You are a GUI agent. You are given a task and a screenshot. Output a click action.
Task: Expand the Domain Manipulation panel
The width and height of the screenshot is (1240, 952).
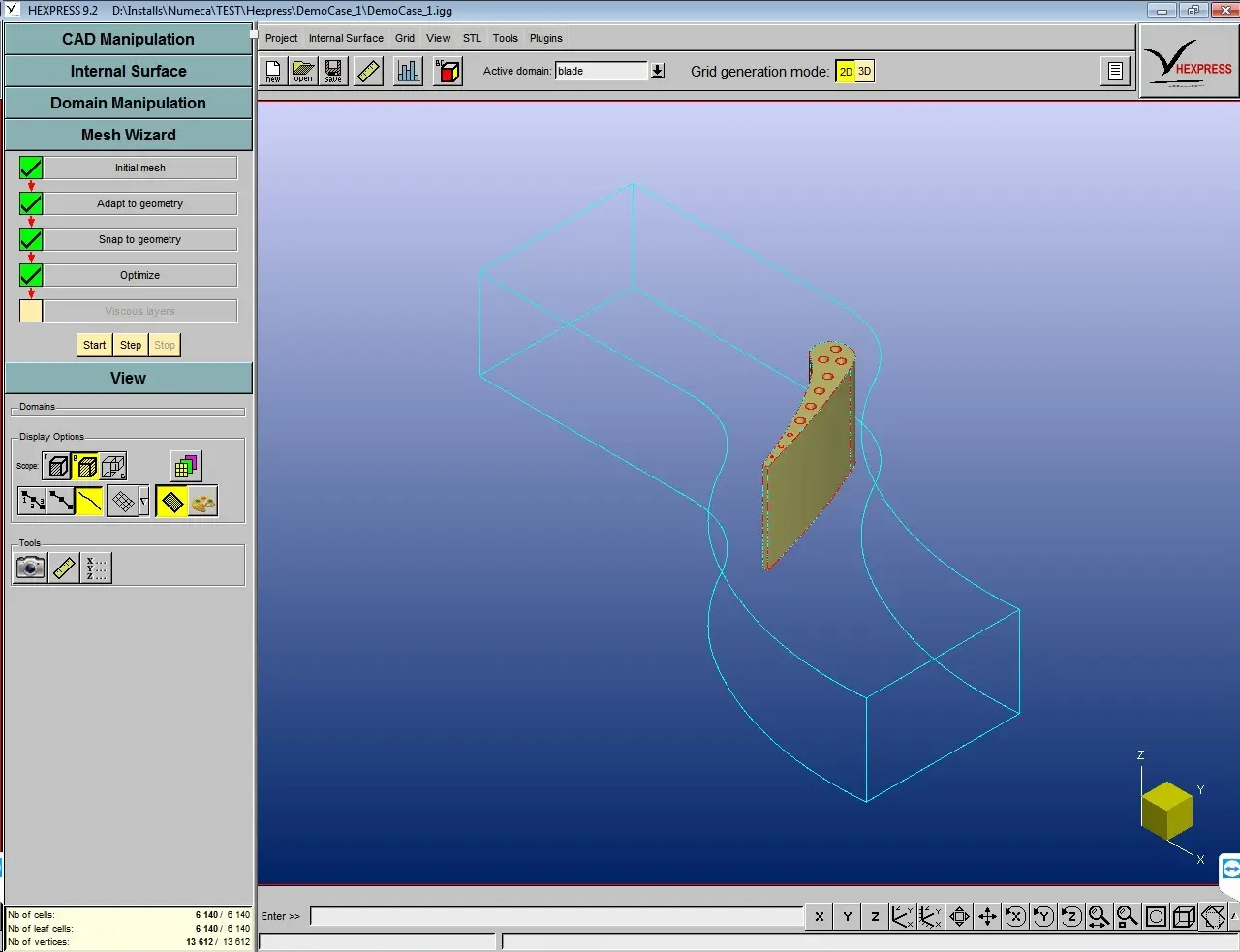128,104
